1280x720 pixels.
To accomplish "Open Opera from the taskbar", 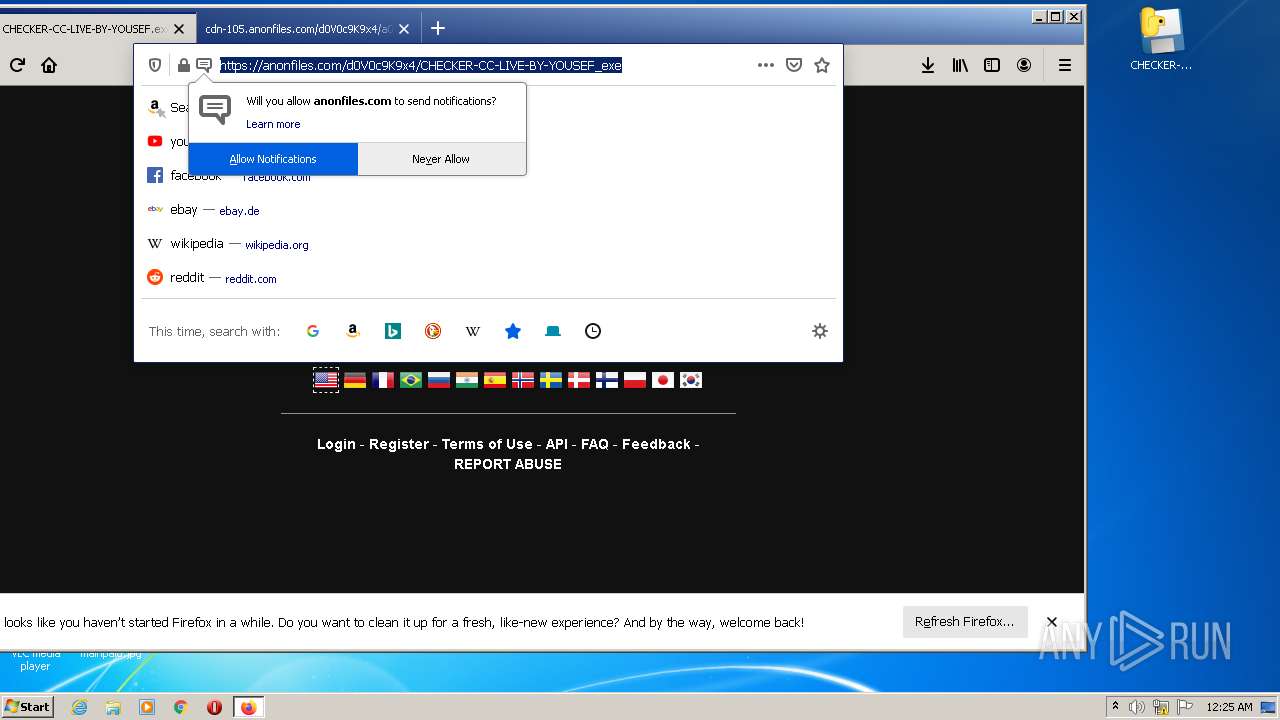I will 214,707.
